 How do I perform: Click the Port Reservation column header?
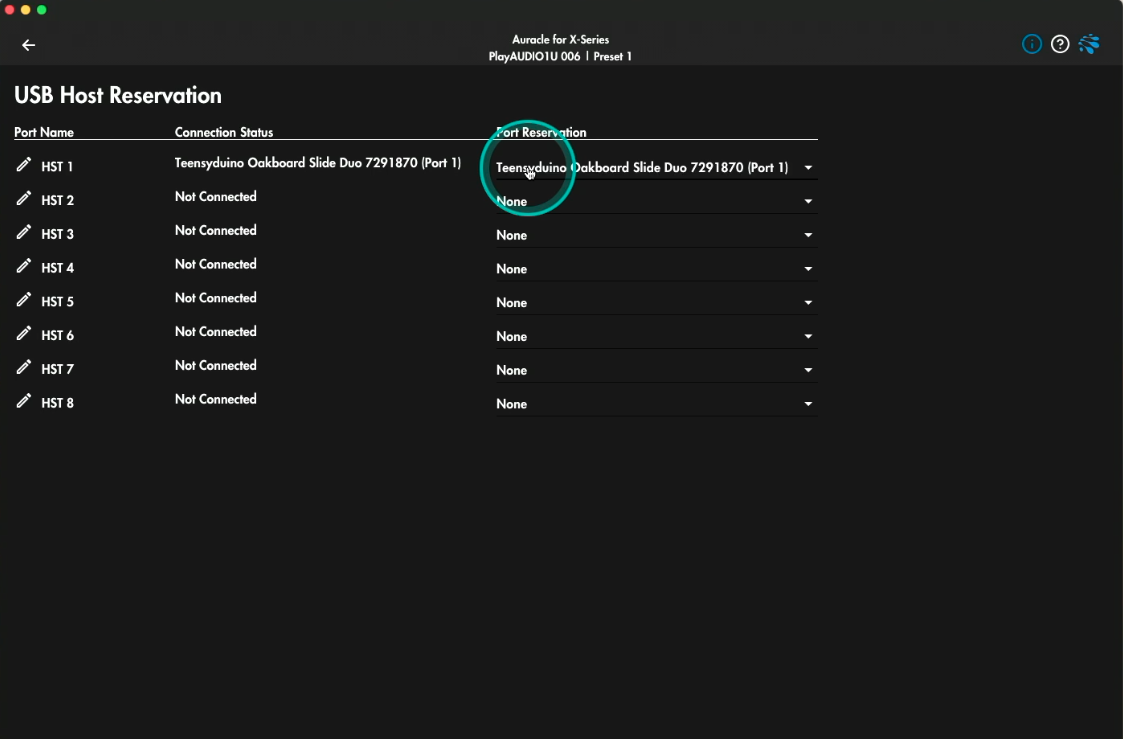pos(541,132)
